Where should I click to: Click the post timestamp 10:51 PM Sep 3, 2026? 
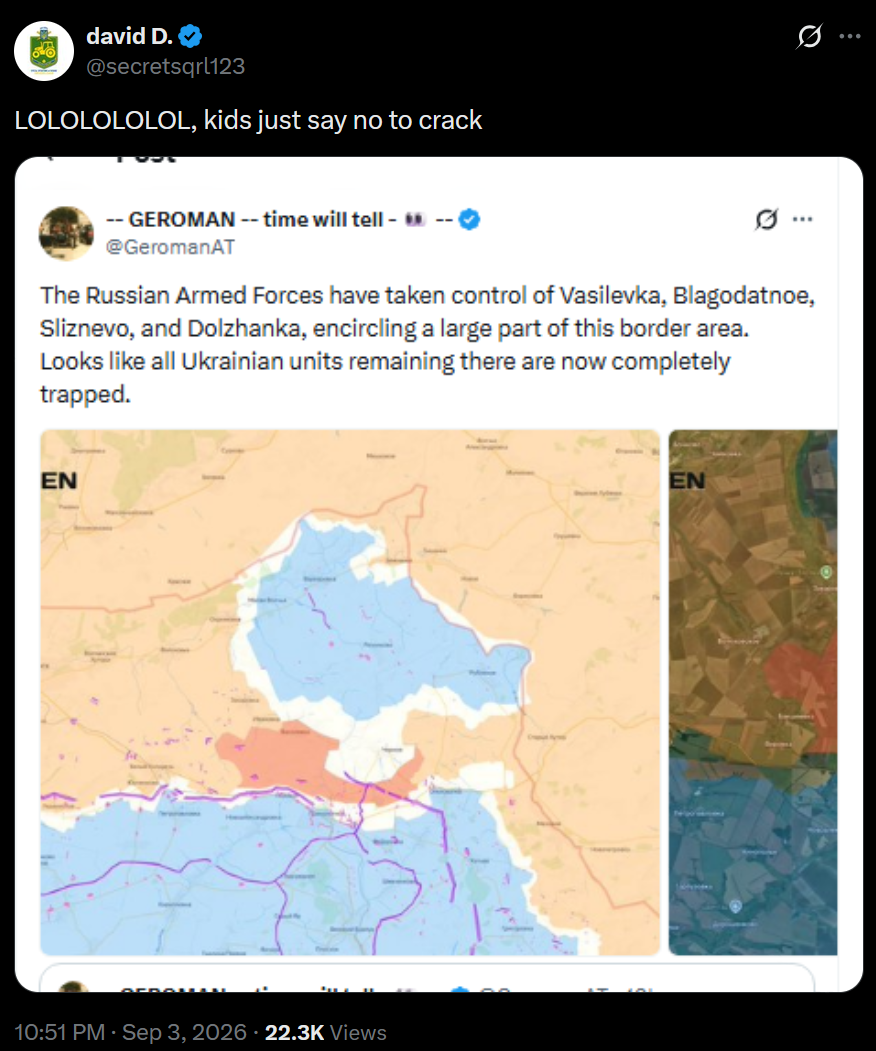point(131,1032)
